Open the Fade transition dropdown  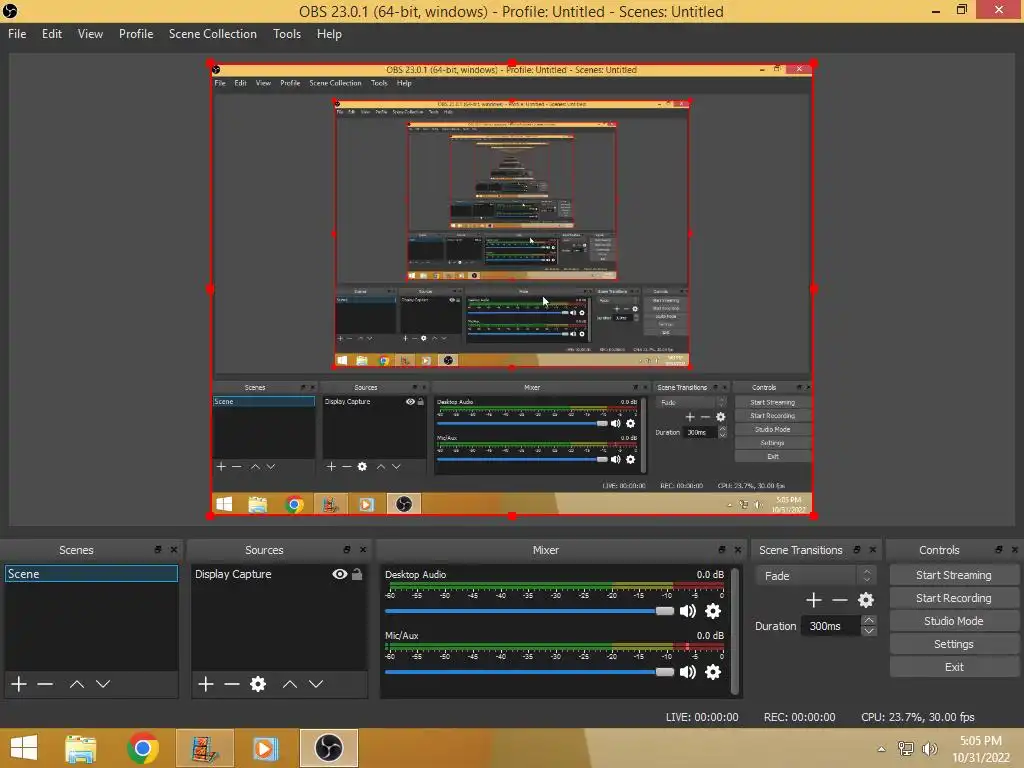click(x=815, y=575)
